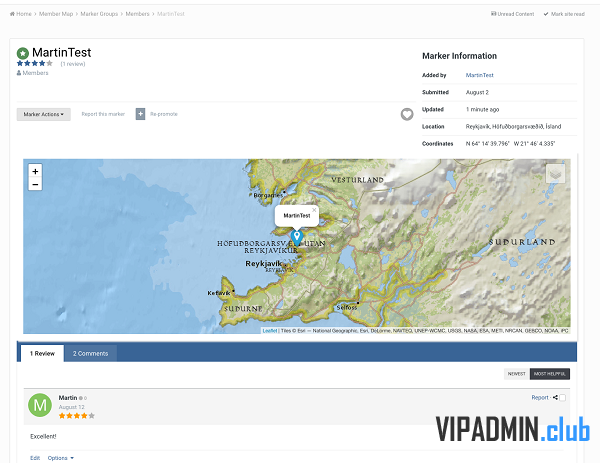This screenshot has height=463, width=600.
Task: Click the Re-promote link
Action: click(164, 114)
